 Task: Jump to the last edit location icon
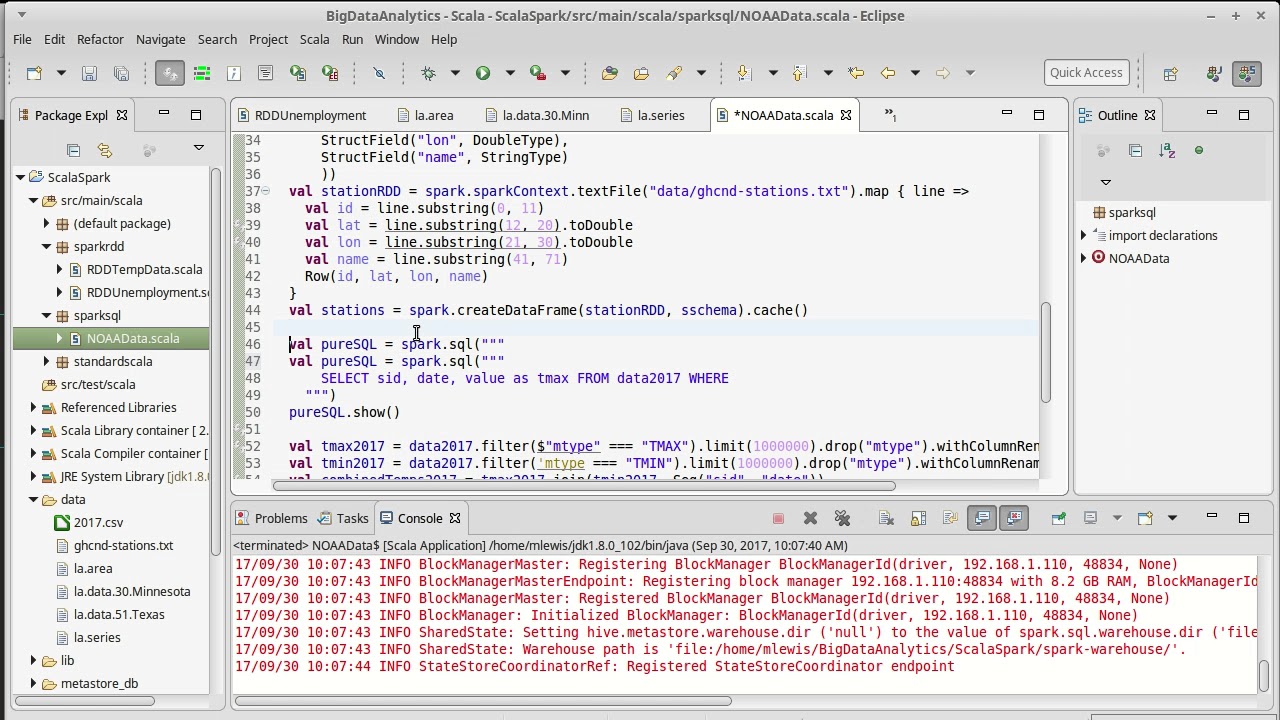click(x=856, y=73)
